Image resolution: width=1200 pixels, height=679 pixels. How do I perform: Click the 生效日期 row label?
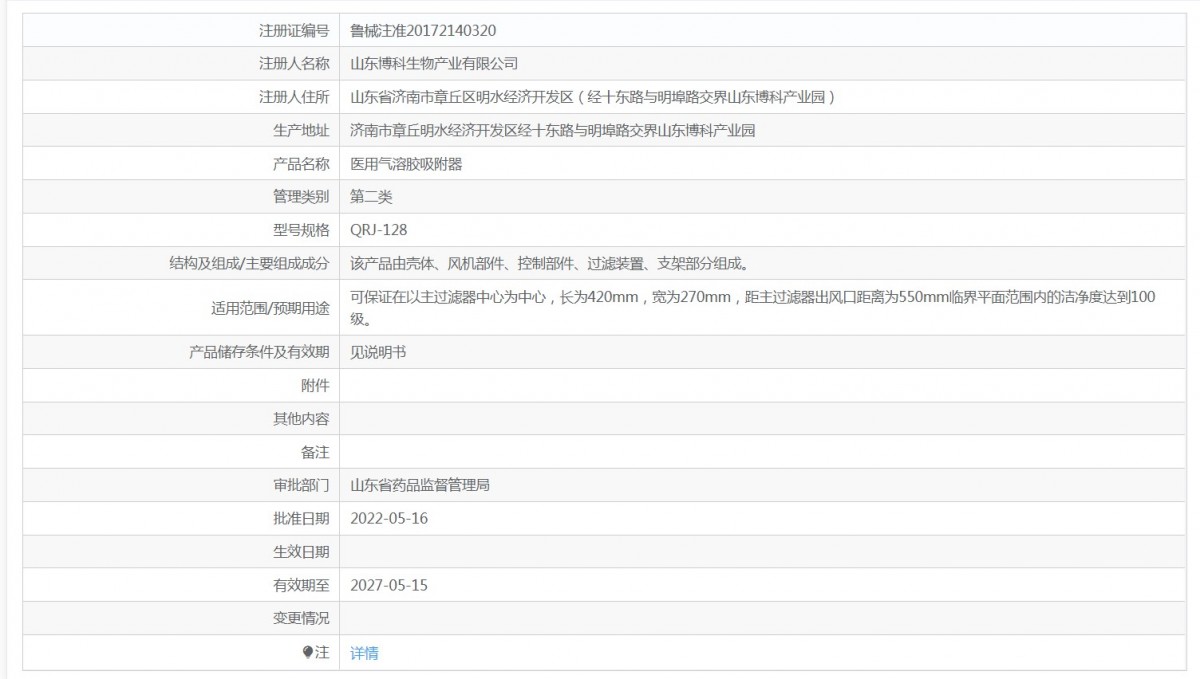(301, 552)
